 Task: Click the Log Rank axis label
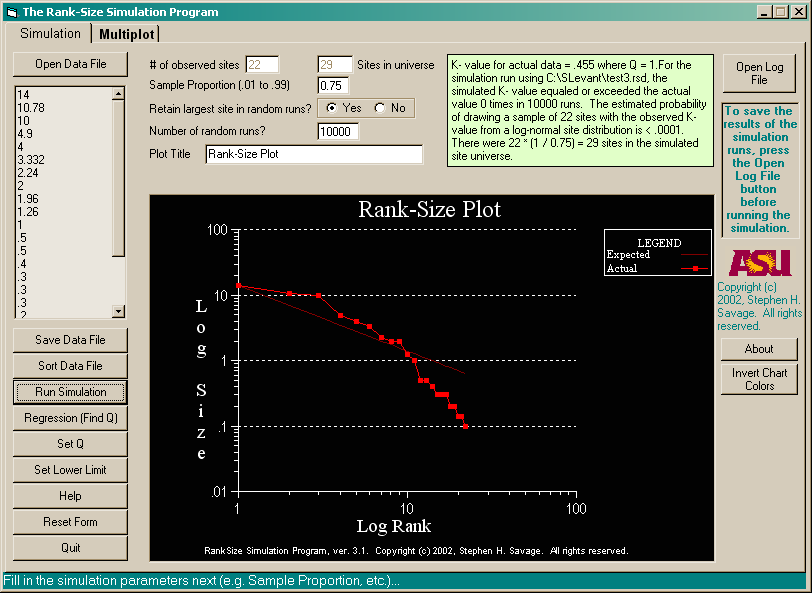click(x=394, y=526)
